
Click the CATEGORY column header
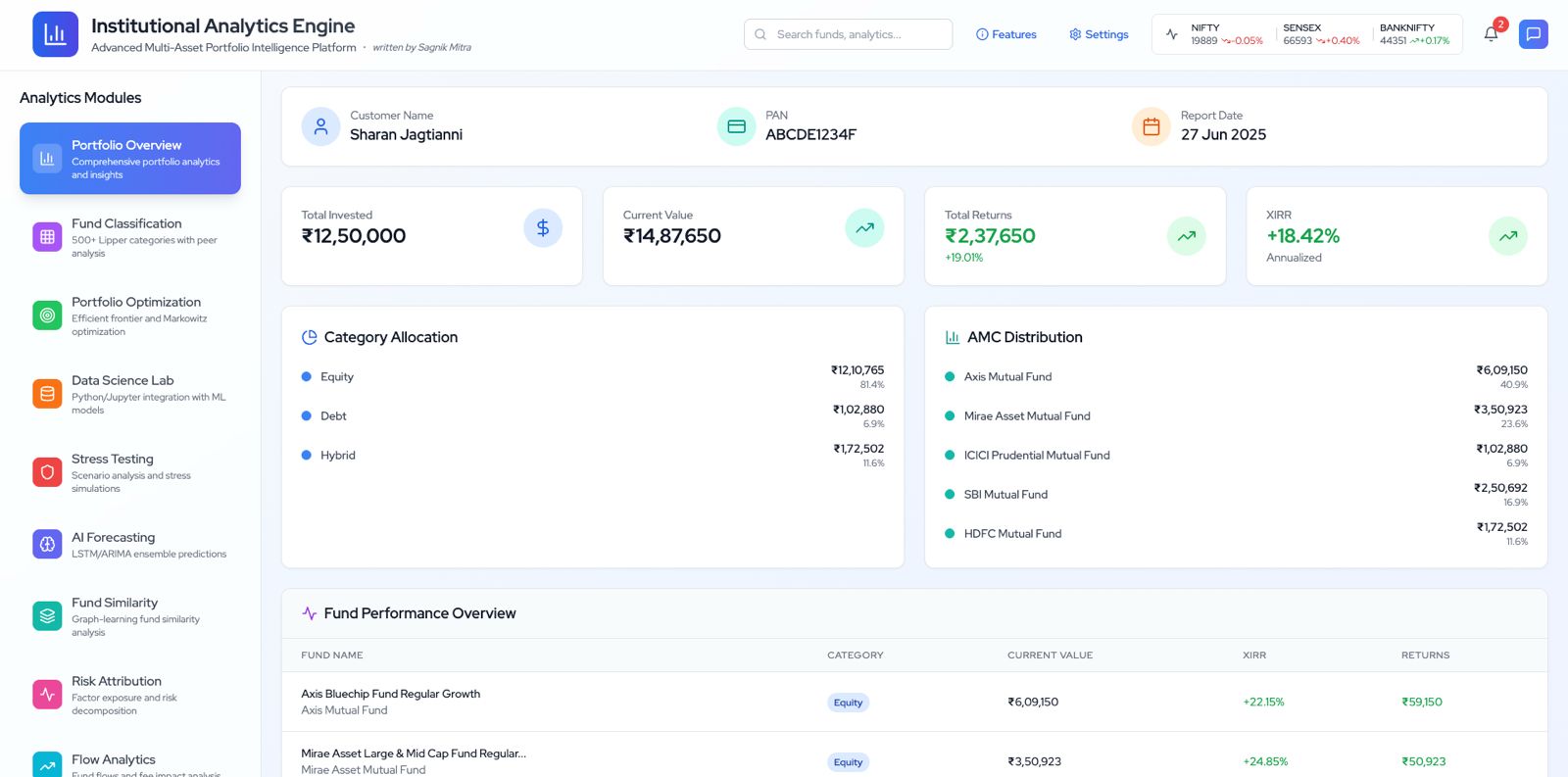856,656
